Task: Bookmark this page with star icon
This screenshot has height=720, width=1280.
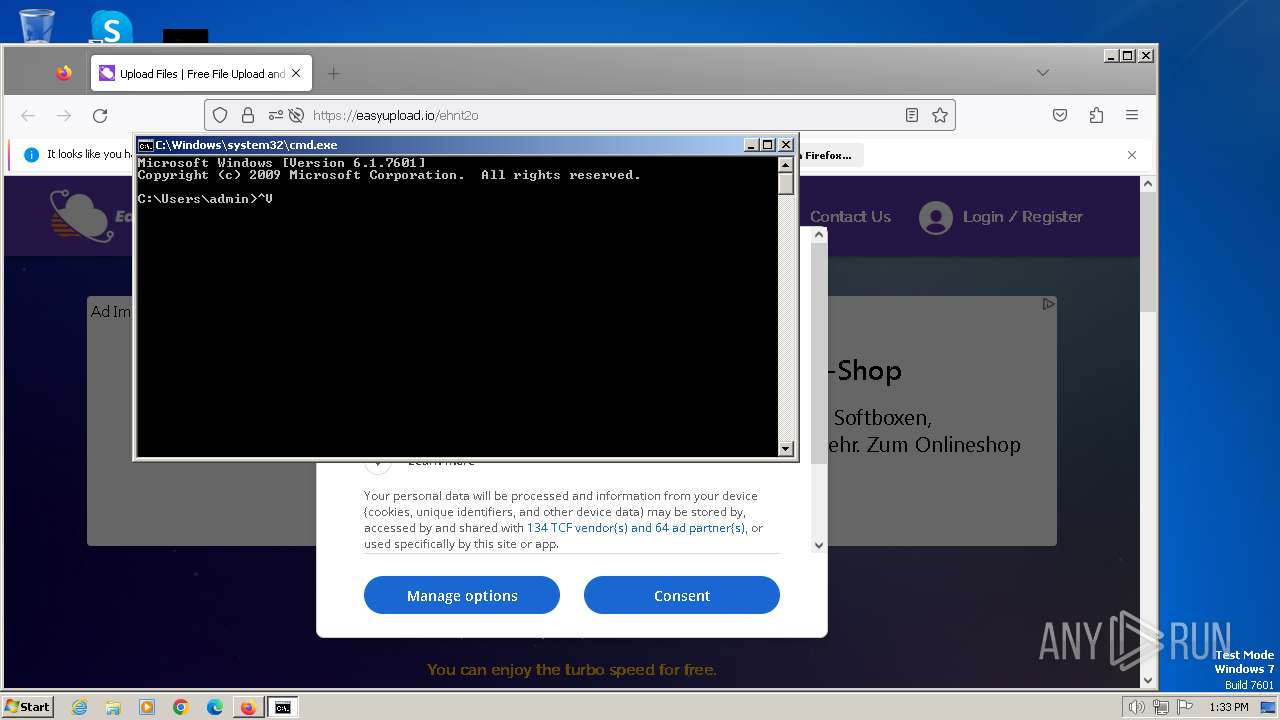Action: pos(940,115)
